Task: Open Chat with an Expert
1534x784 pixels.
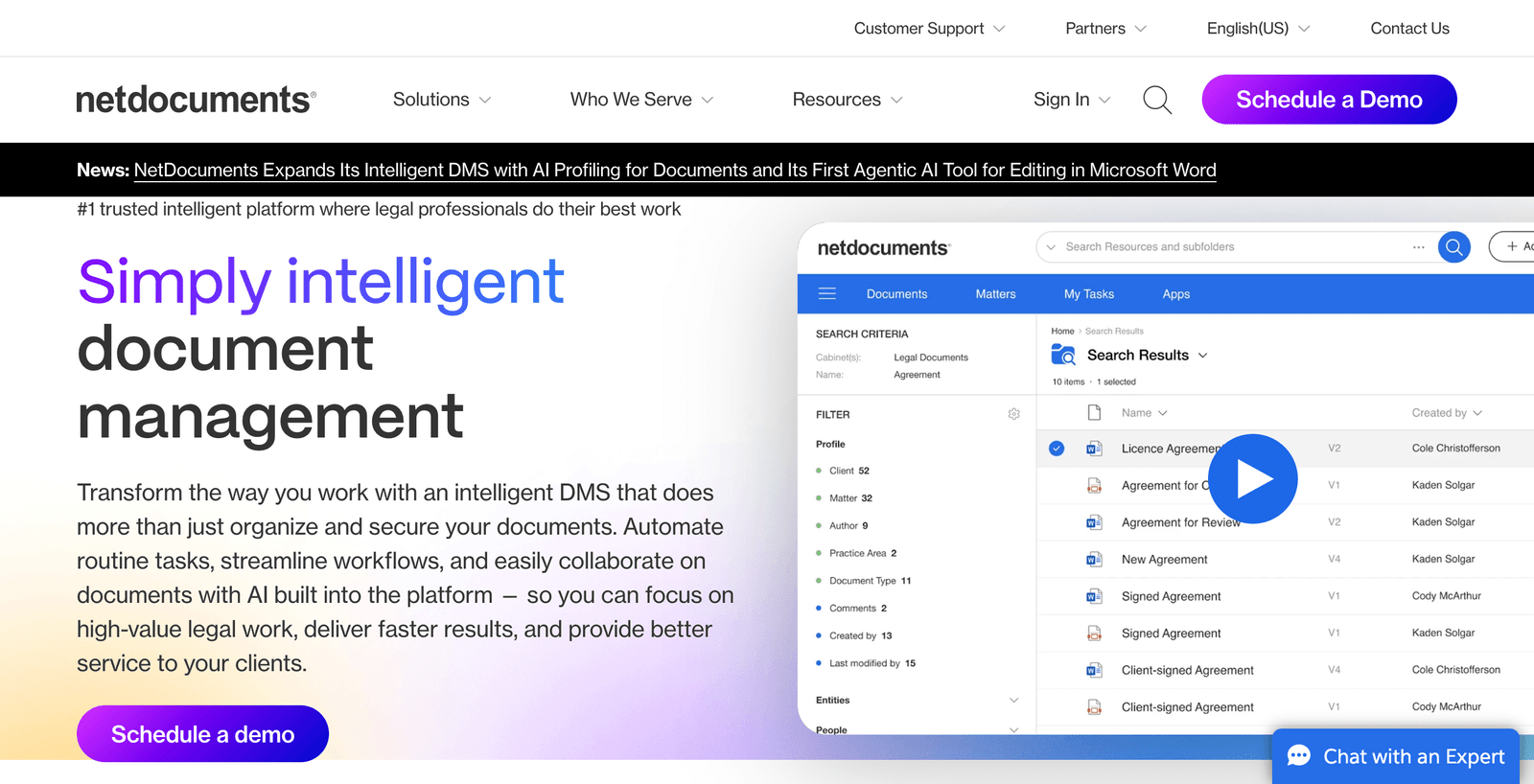Action: pos(1396,756)
